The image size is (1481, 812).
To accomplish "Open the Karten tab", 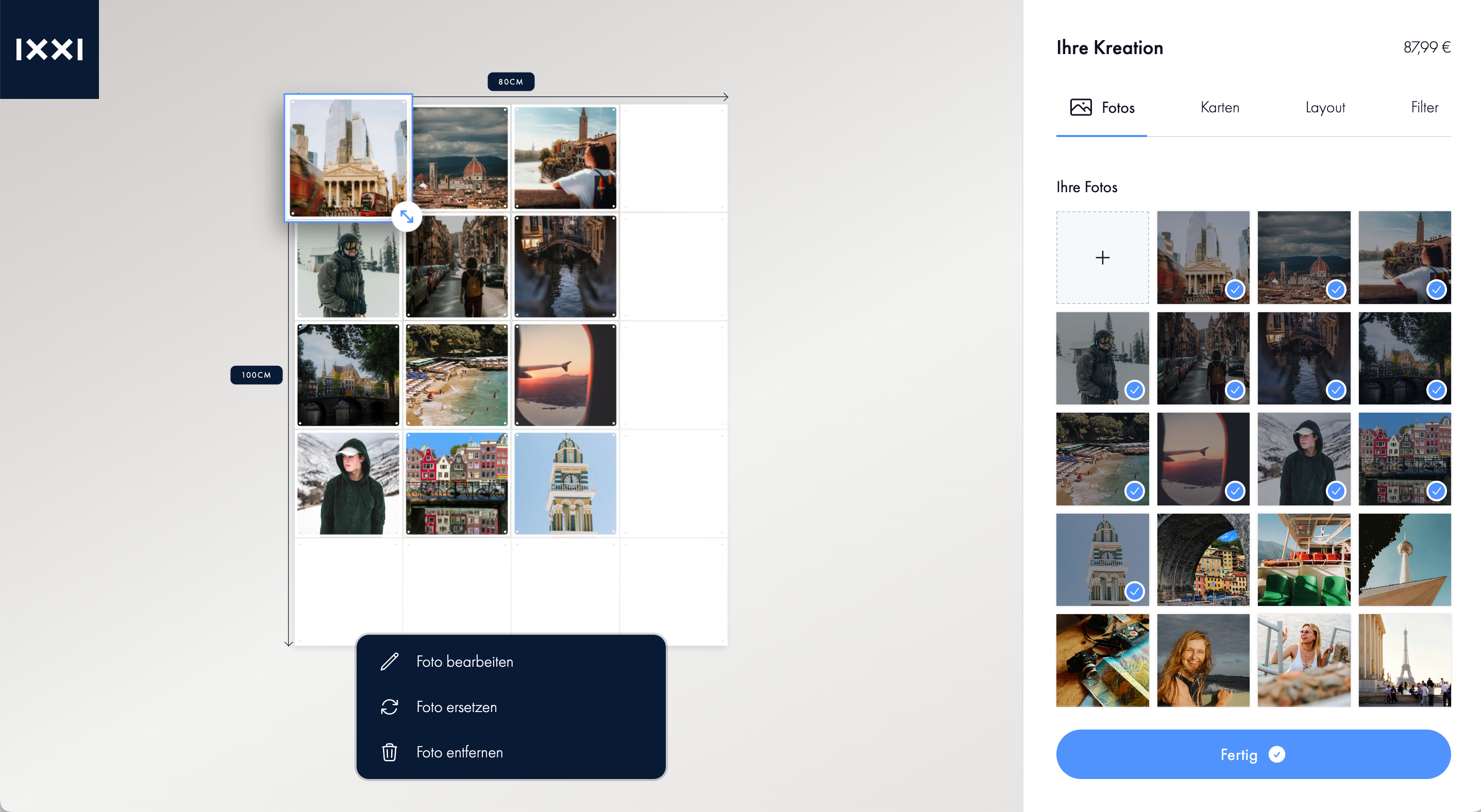I will 1219,108.
